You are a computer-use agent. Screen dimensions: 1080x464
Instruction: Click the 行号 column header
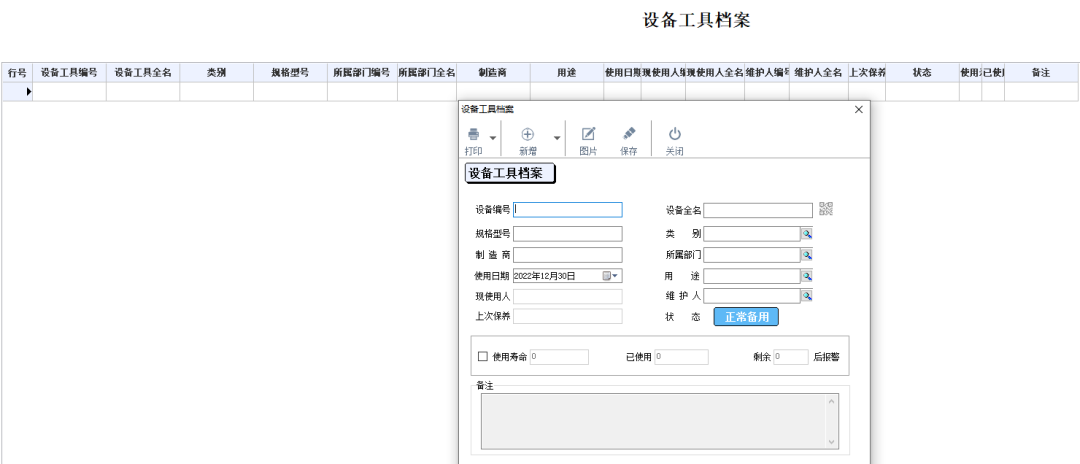click(x=17, y=72)
